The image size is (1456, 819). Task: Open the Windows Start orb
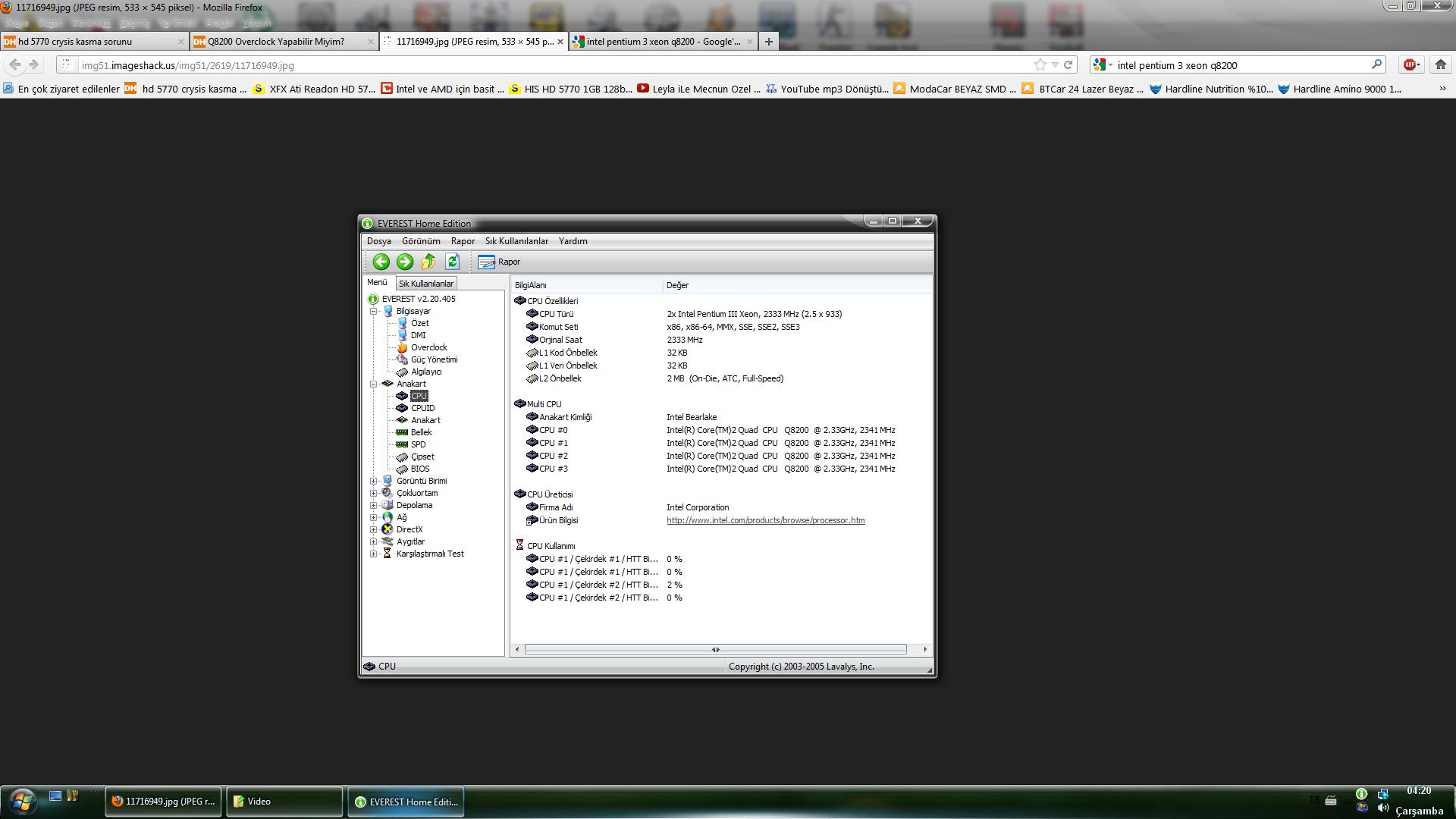click(x=22, y=801)
